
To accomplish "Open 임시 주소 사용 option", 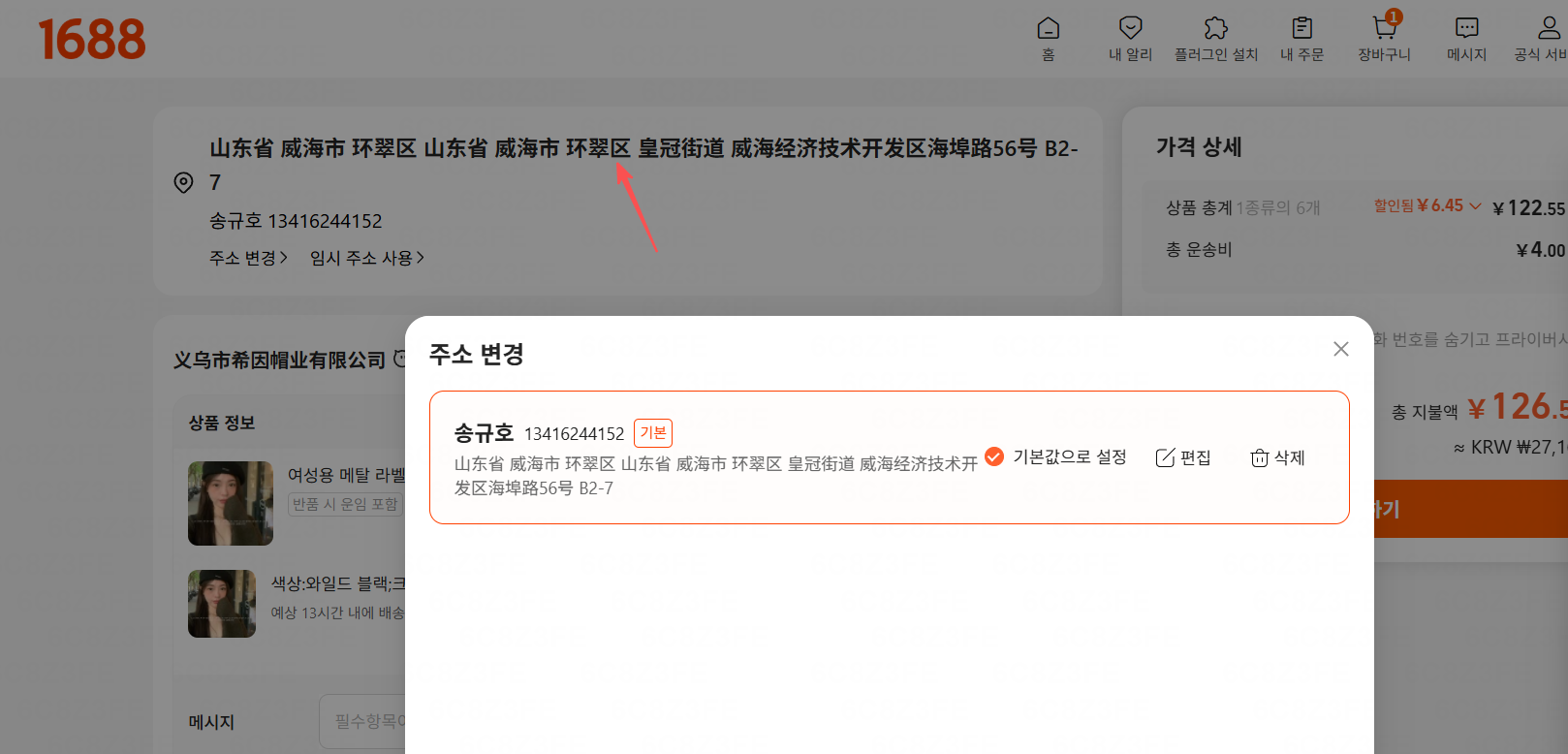I will pyautogui.click(x=366, y=258).
